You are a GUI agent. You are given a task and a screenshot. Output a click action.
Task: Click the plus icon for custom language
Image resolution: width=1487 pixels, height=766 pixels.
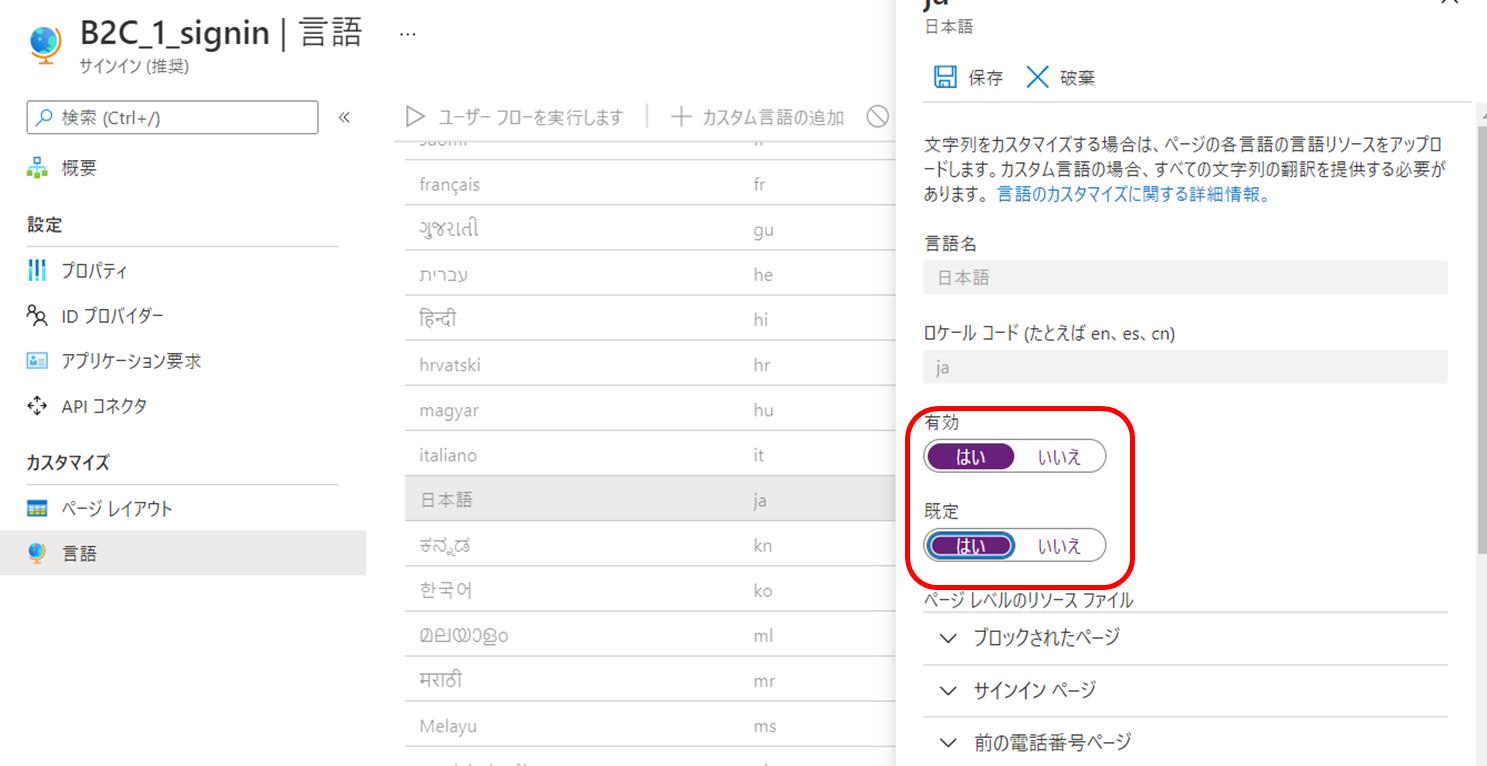tap(681, 117)
